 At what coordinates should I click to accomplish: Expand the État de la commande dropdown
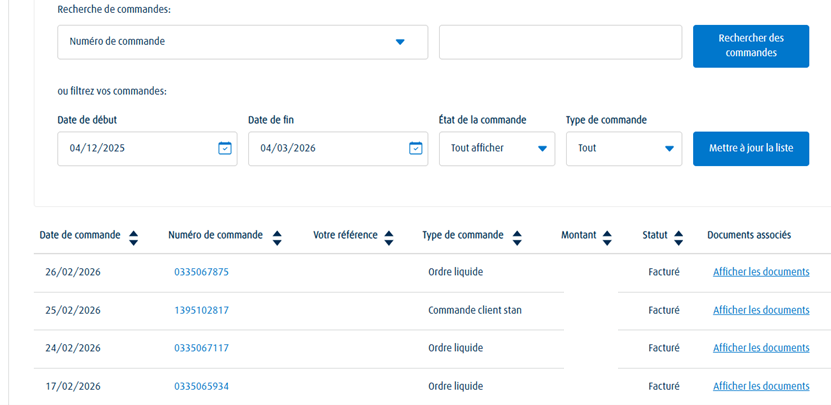coord(497,148)
